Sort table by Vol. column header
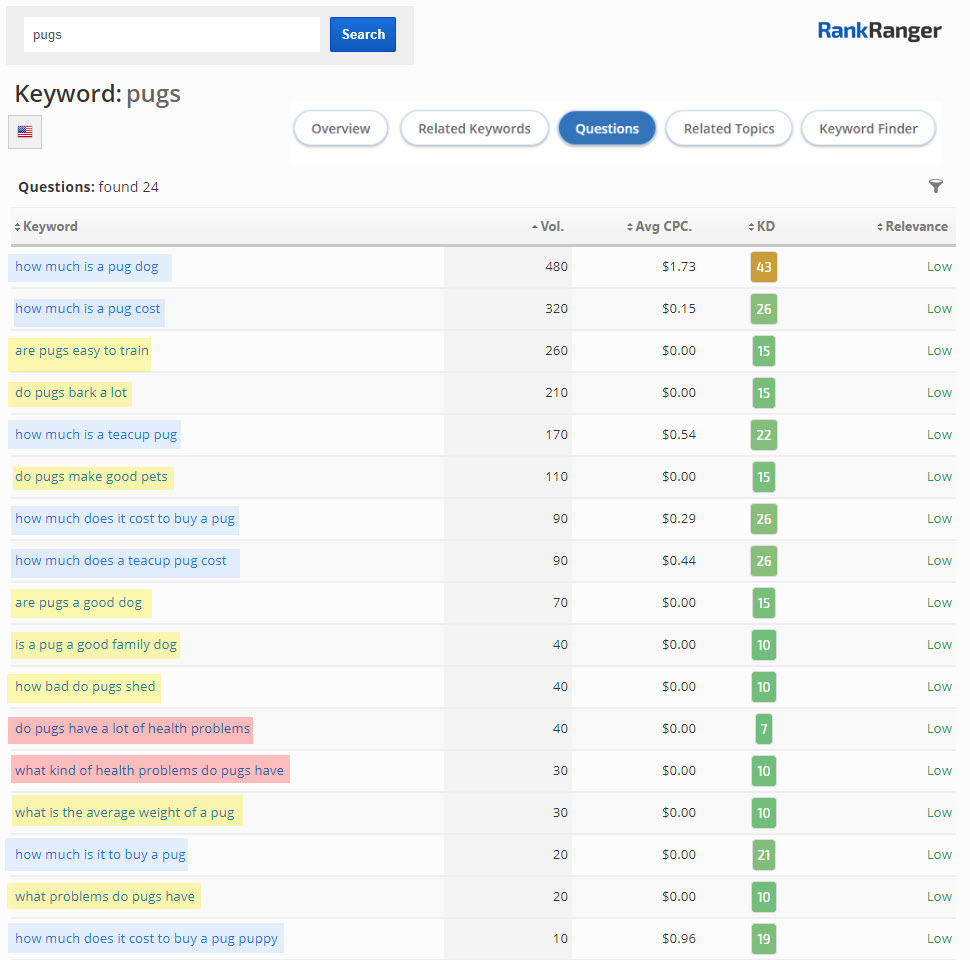 click(x=552, y=227)
